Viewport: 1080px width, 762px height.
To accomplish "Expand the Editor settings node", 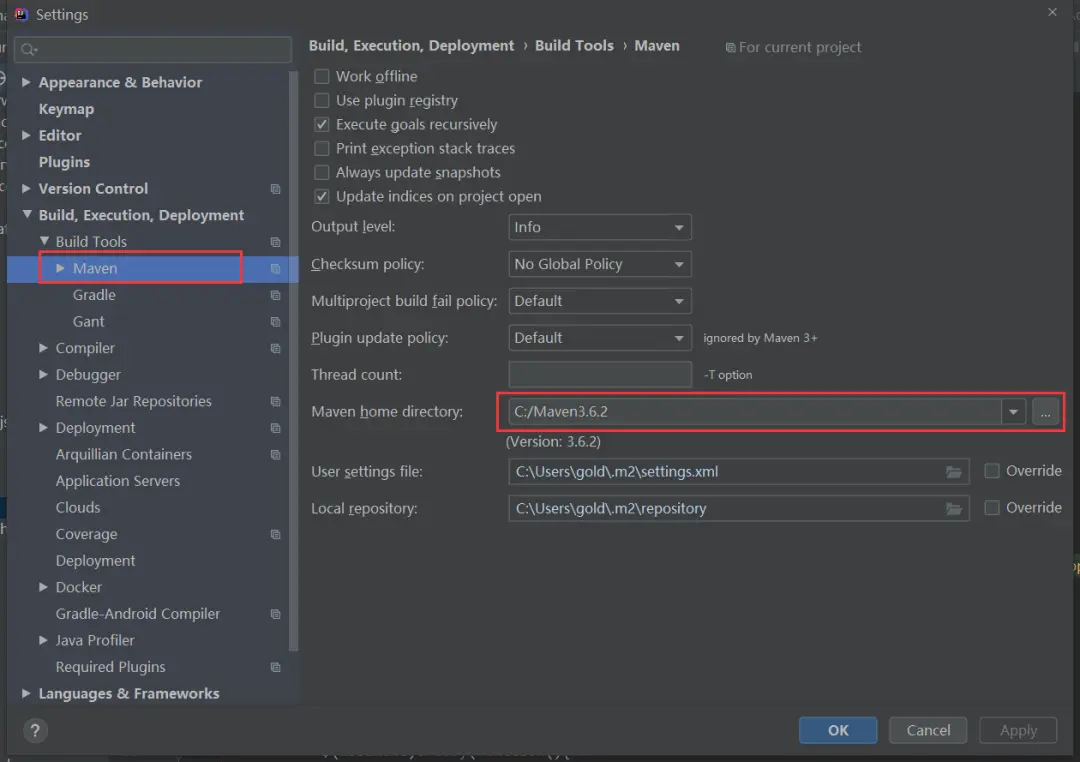I will click(26, 135).
